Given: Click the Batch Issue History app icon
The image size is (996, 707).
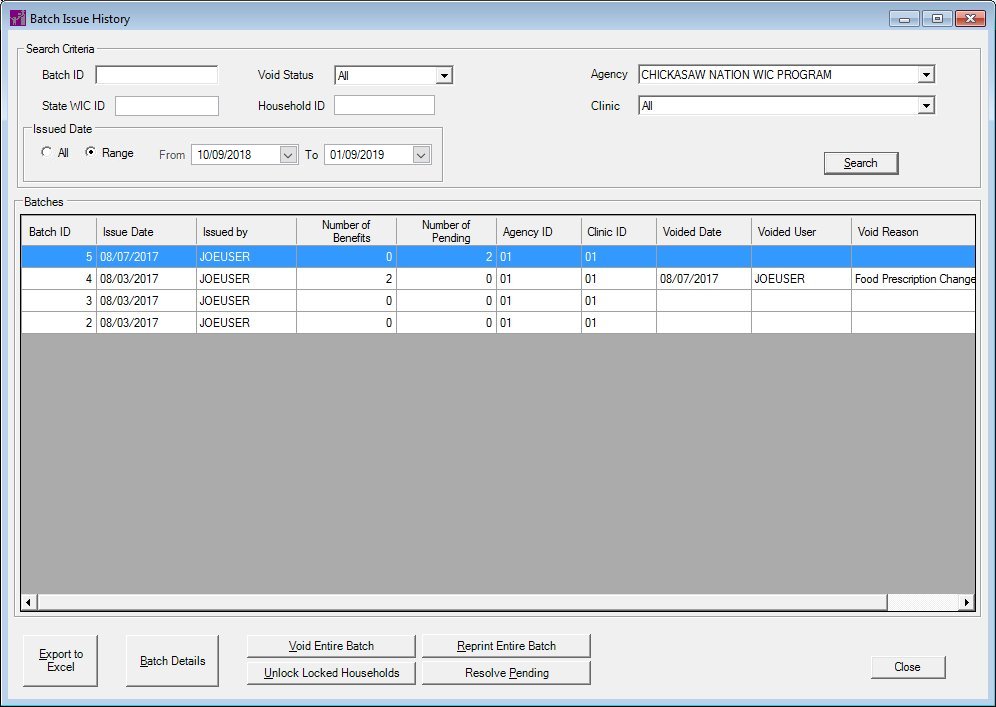Looking at the screenshot, I should click(x=18, y=18).
